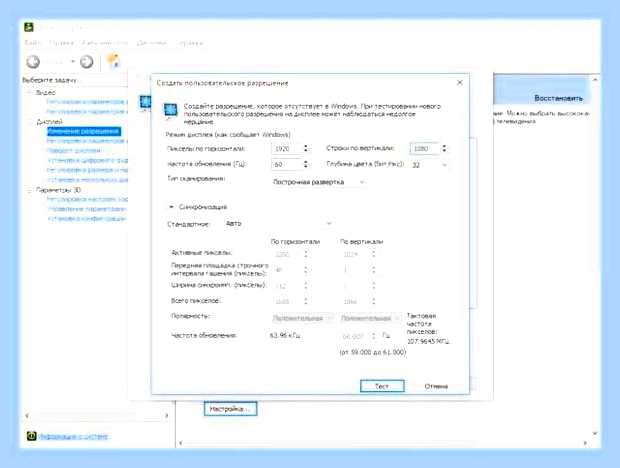Open the Информация о системе link
Image resolution: width=620 pixels, height=468 pixels.
74,436
